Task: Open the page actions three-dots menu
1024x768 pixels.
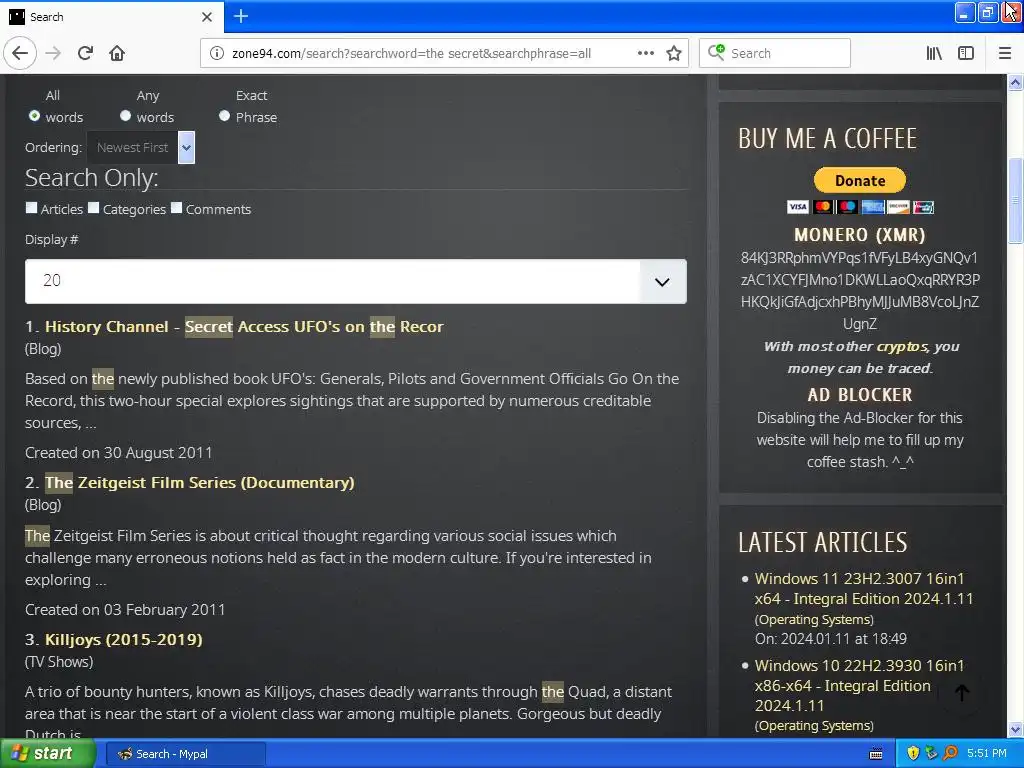Action: 645,53
